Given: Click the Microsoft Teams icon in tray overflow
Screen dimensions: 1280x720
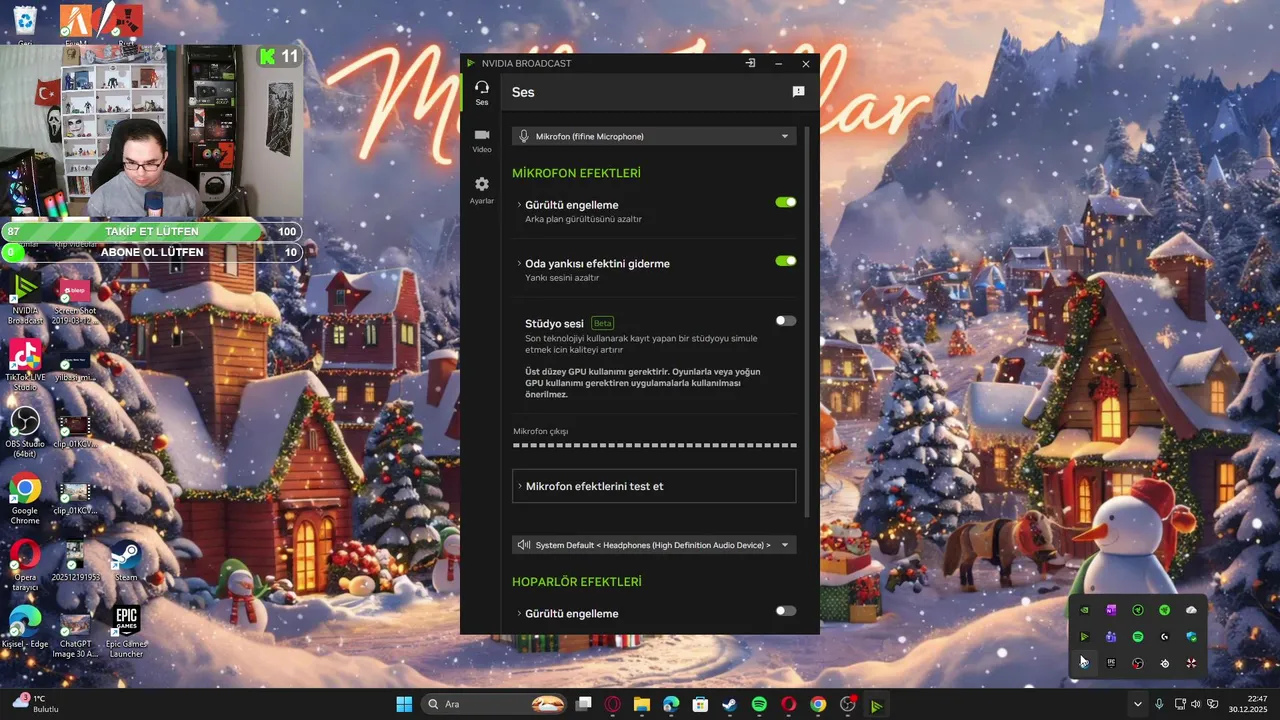Looking at the screenshot, I should [1111, 637].
